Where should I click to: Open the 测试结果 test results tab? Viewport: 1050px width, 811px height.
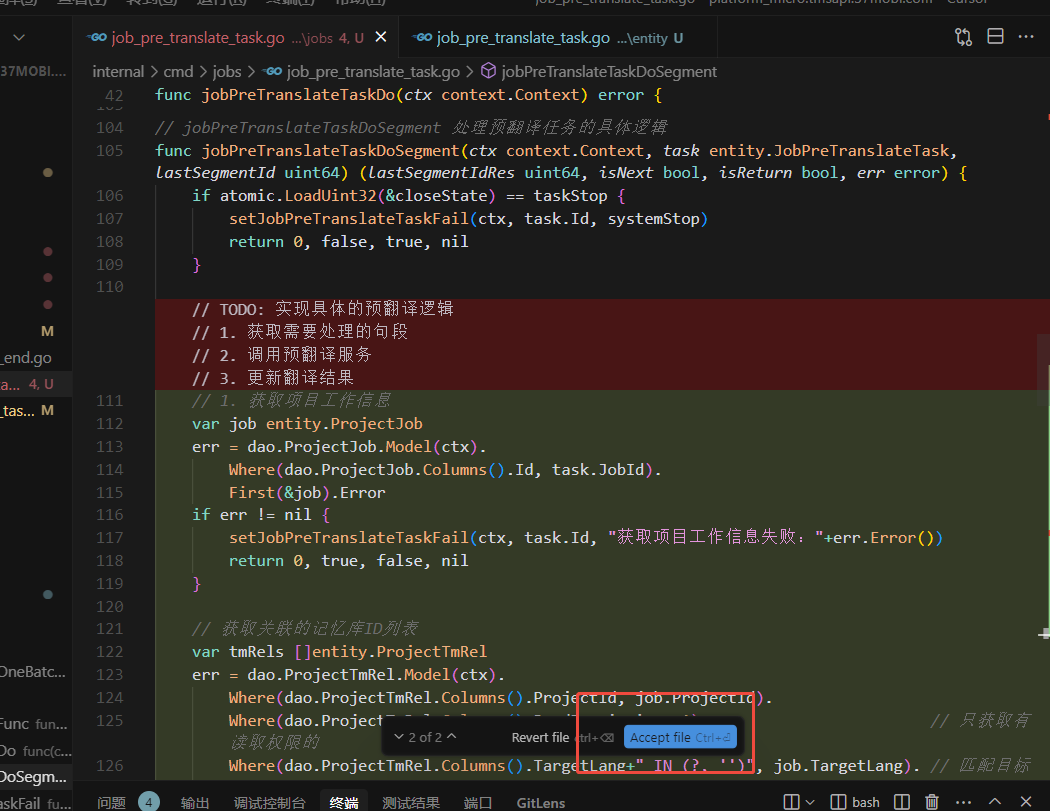(410, 802)
